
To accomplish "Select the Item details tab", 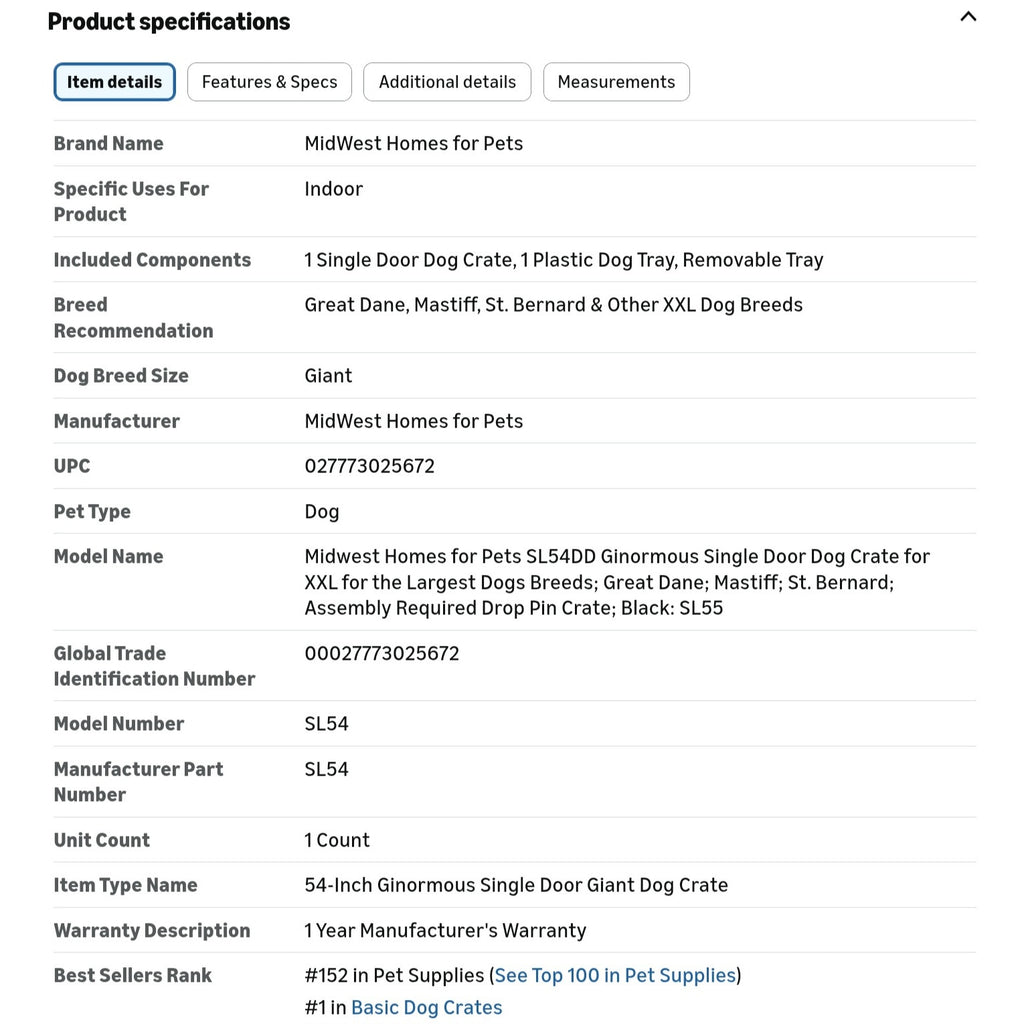I will coord(114,82).
